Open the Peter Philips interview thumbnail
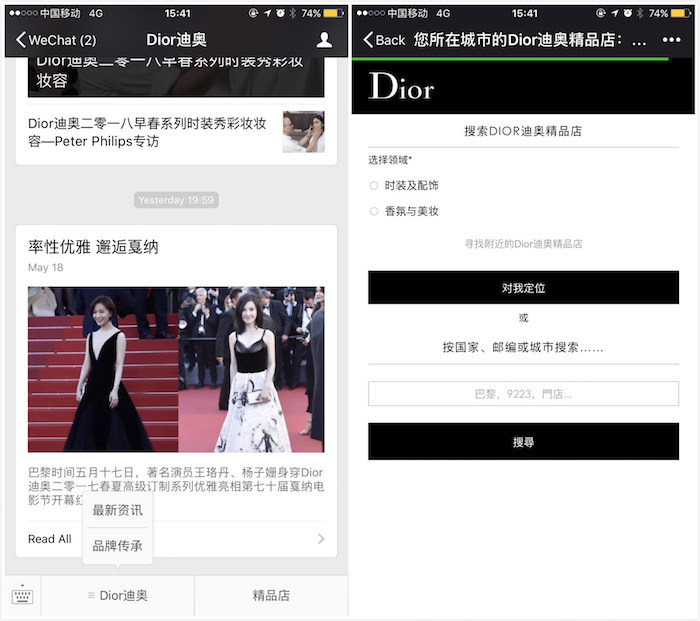This screenshot has width=700, height=621. coord(303,132)
